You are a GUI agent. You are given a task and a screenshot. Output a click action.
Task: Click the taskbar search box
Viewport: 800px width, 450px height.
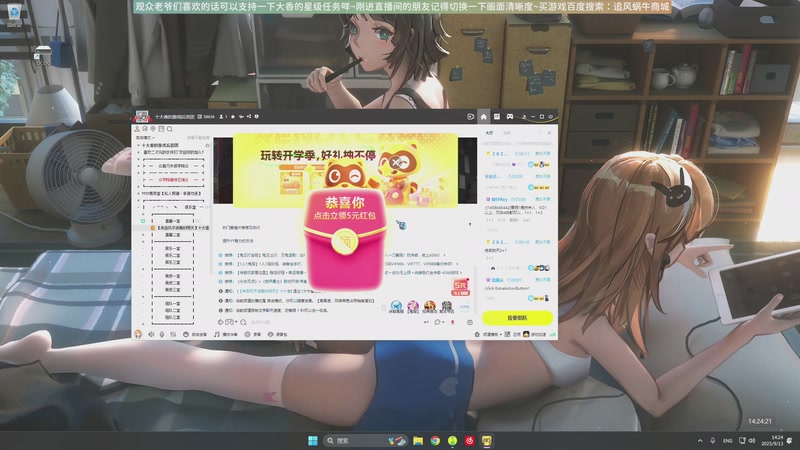(x=366, y=440)
